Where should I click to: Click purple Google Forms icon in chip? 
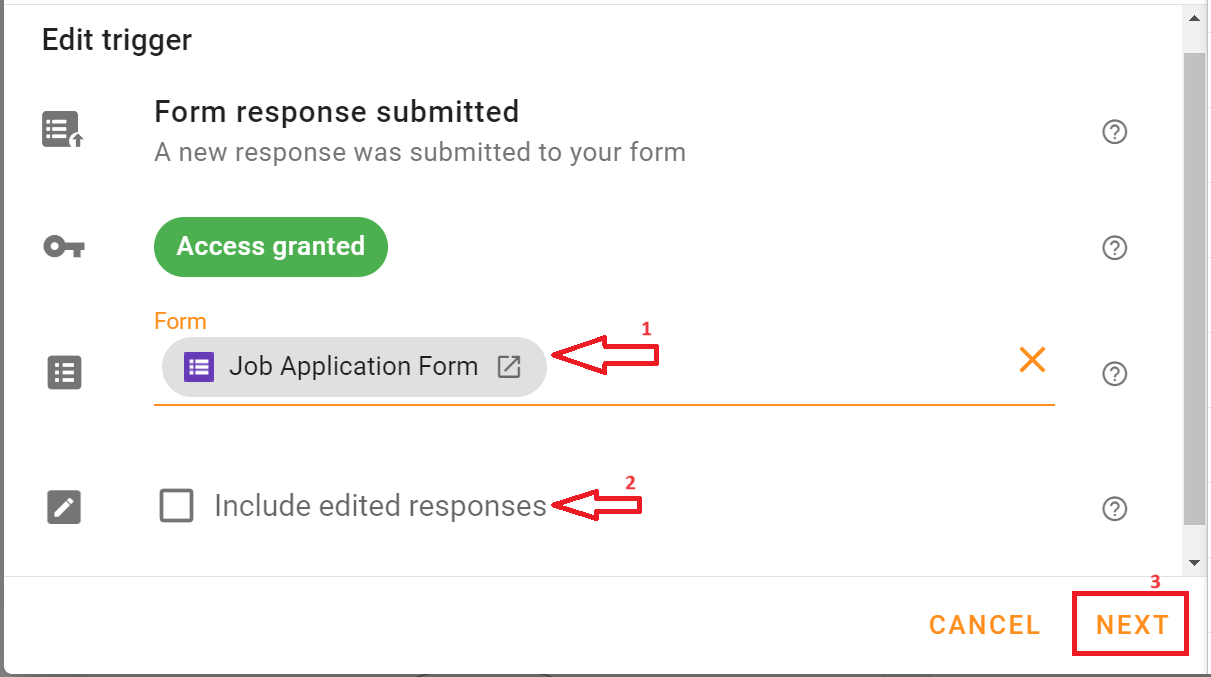click(x=200, y=367)
